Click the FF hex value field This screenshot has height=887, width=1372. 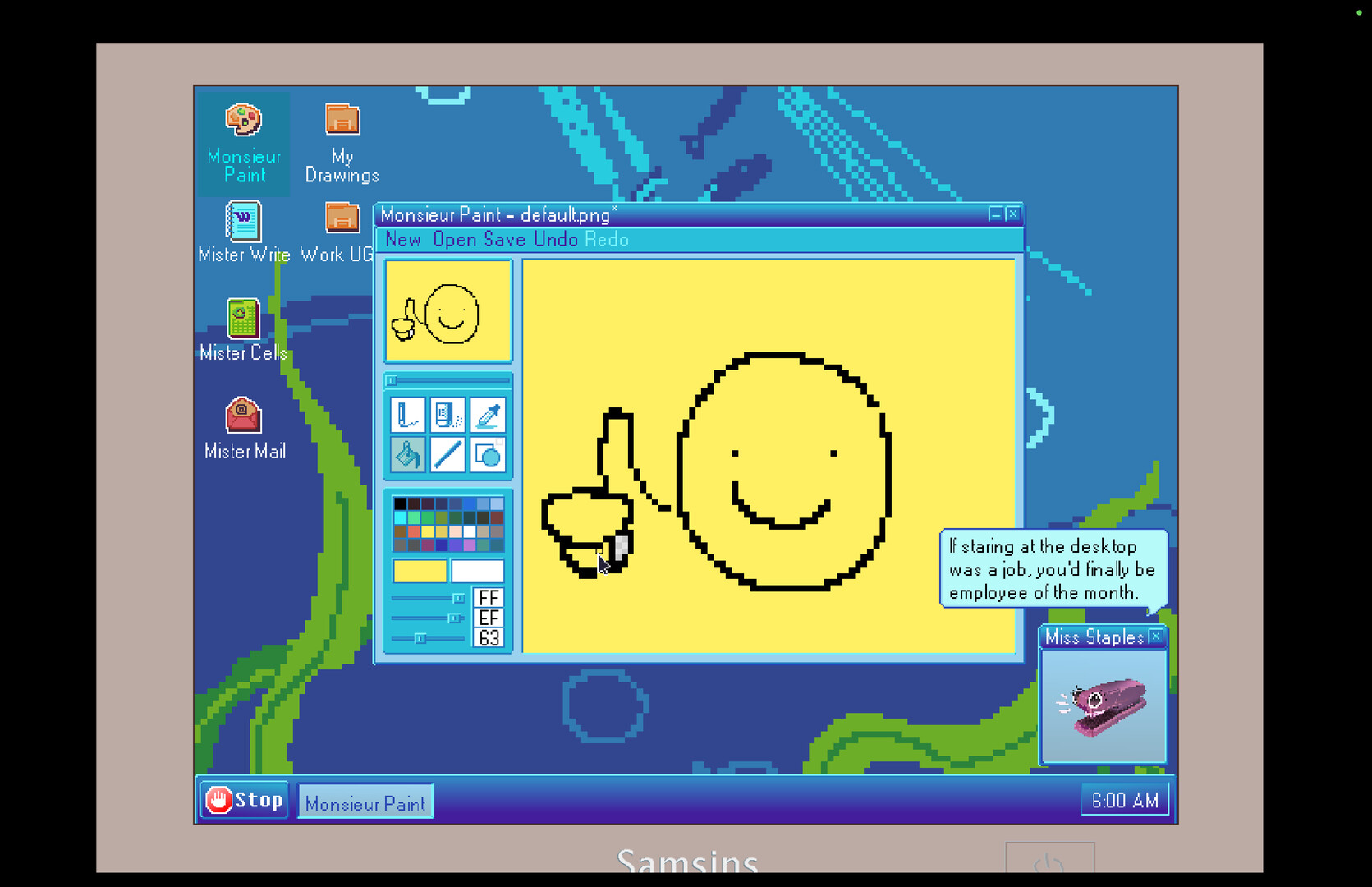click(x=489, y=598)
